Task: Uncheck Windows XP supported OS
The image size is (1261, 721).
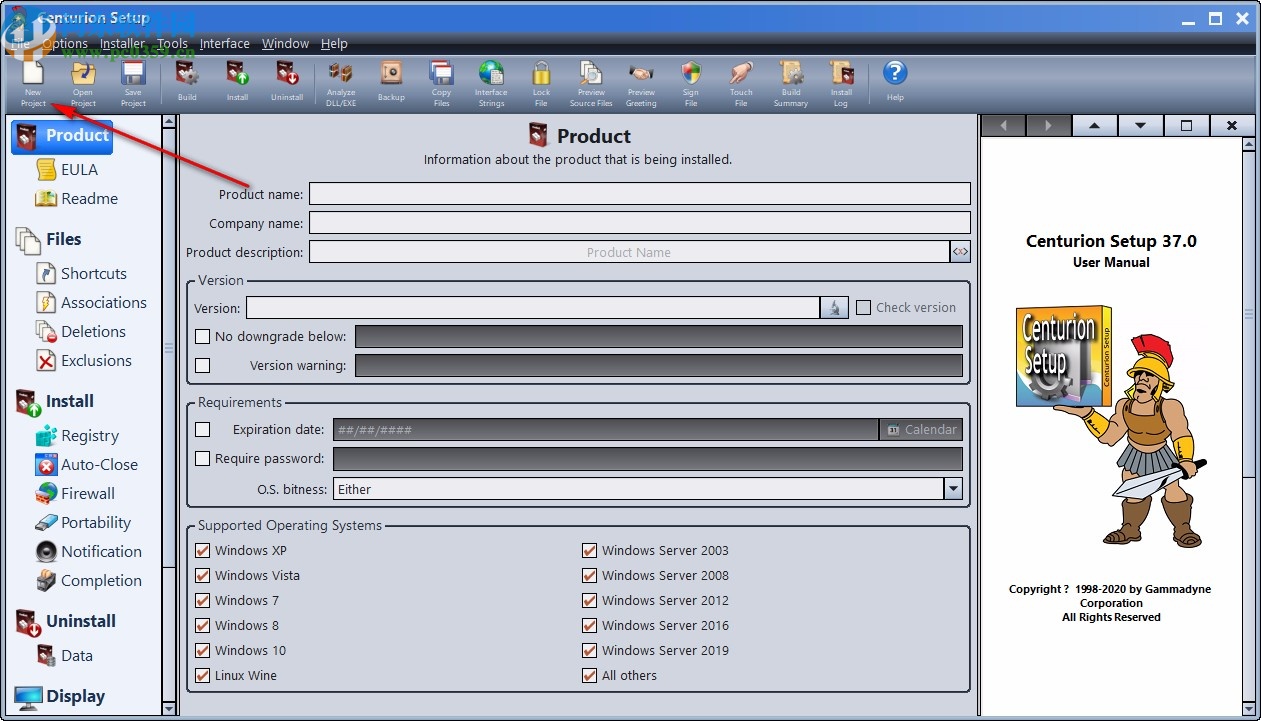Action: [x=203, y=551]
